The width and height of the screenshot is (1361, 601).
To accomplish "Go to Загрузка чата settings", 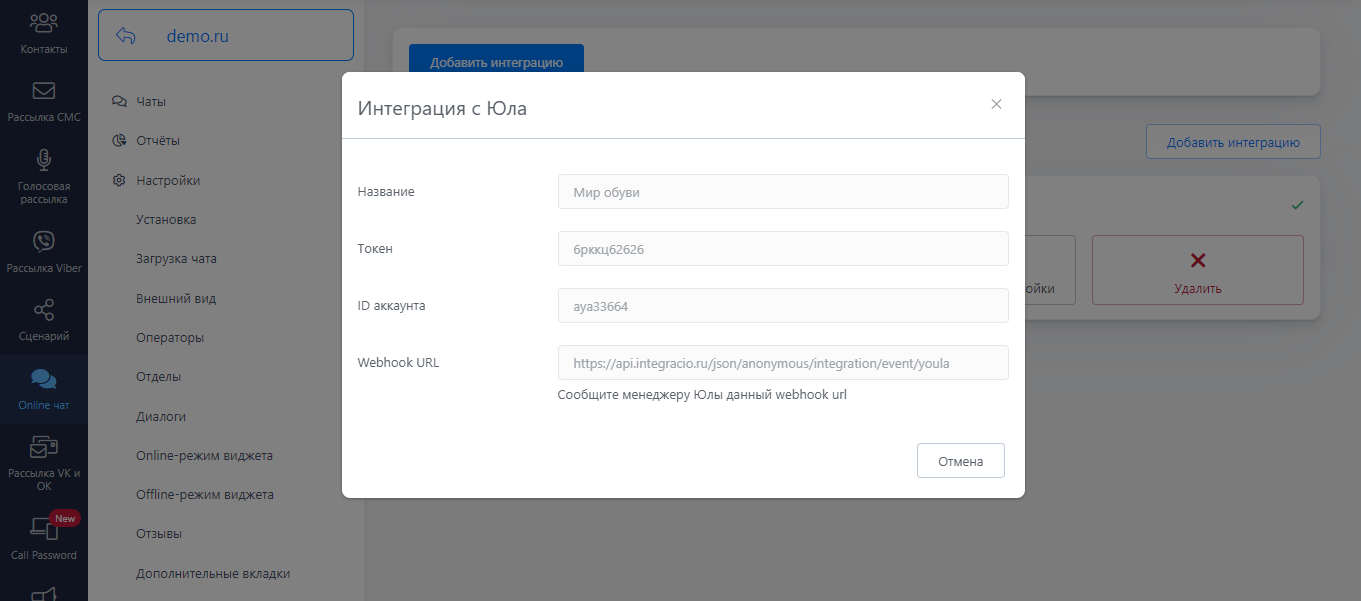I will click(x=176, y=259).
